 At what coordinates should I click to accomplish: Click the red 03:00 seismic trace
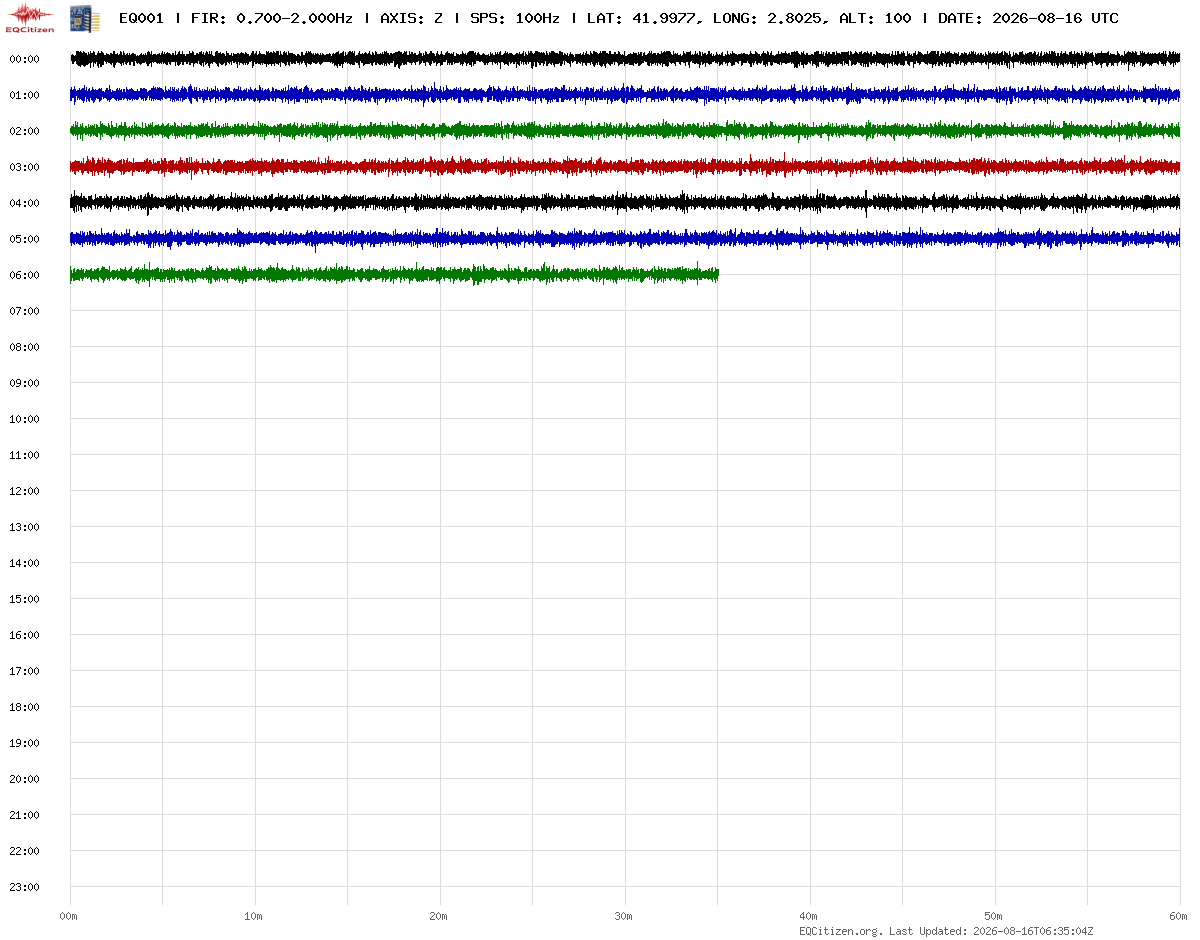625,166
